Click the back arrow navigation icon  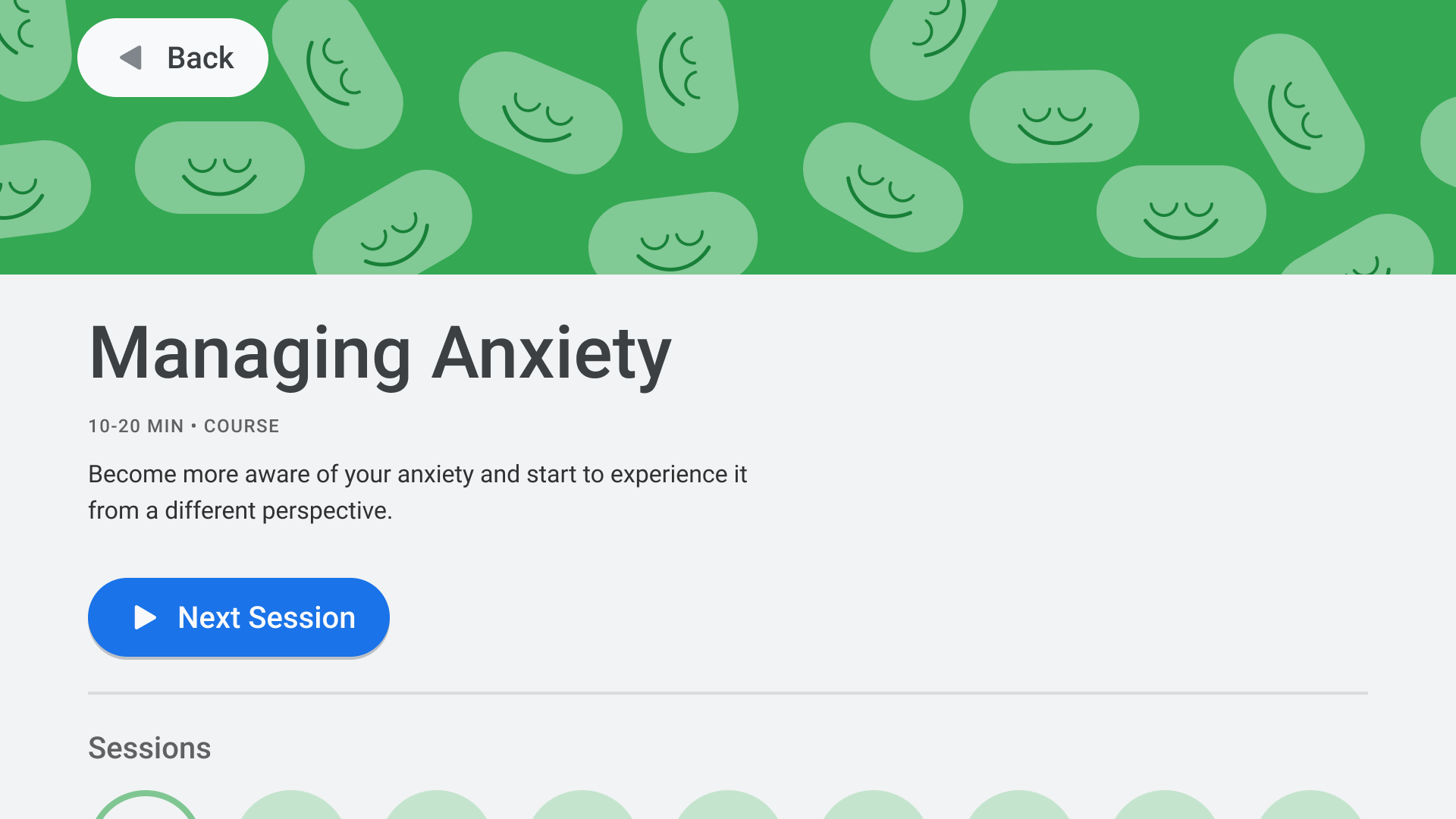click(132, 57)
